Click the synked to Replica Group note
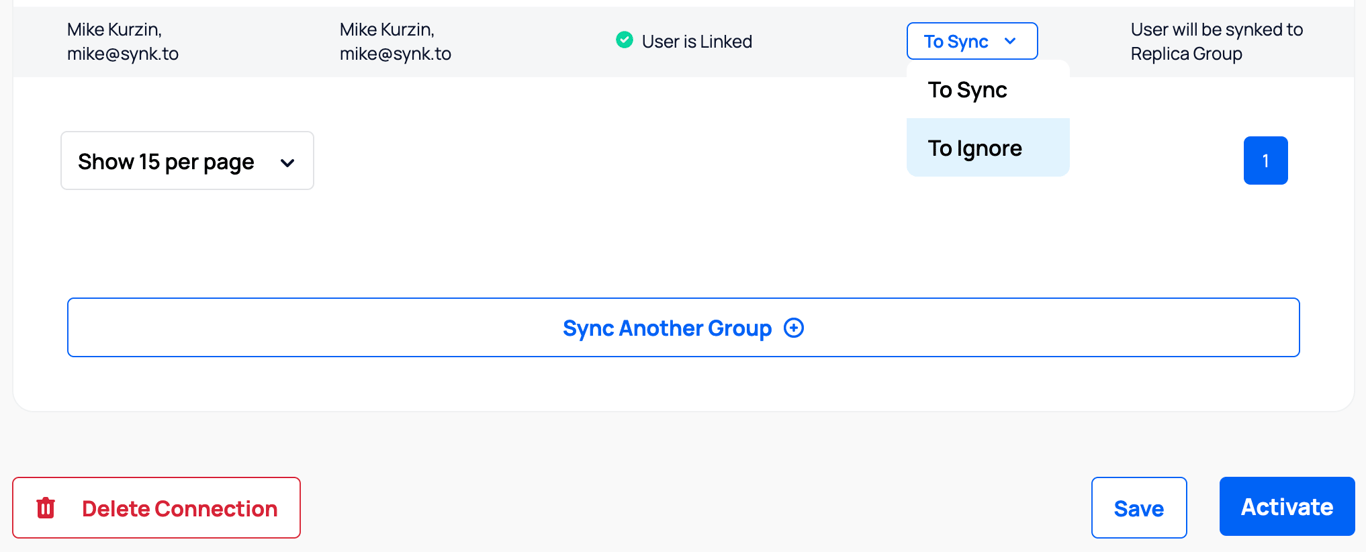Screen dimensions: 1366x552 (1216, 42)
